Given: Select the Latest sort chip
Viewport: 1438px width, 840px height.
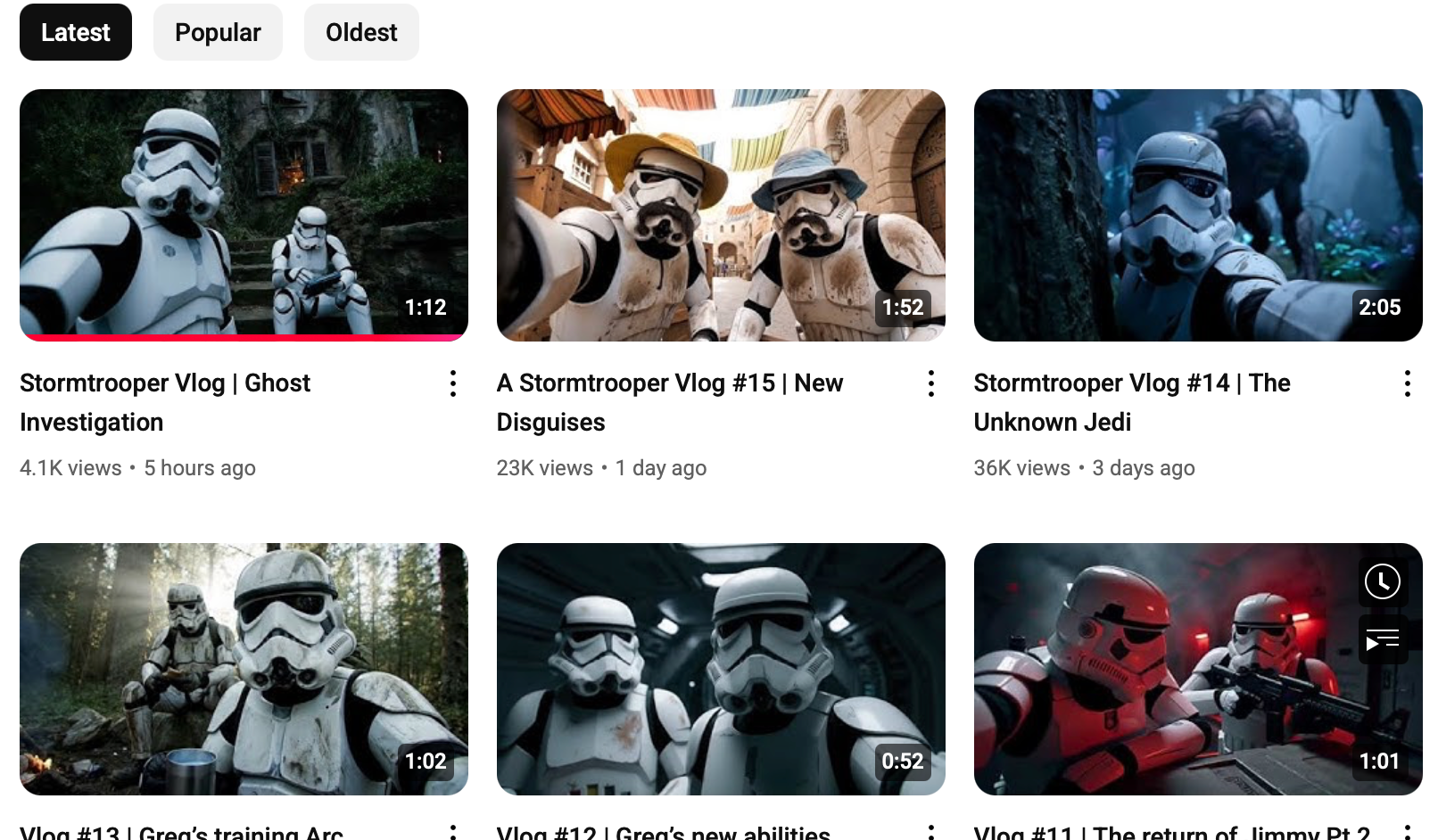Looking at the screenshot, I should coord(76,32).
